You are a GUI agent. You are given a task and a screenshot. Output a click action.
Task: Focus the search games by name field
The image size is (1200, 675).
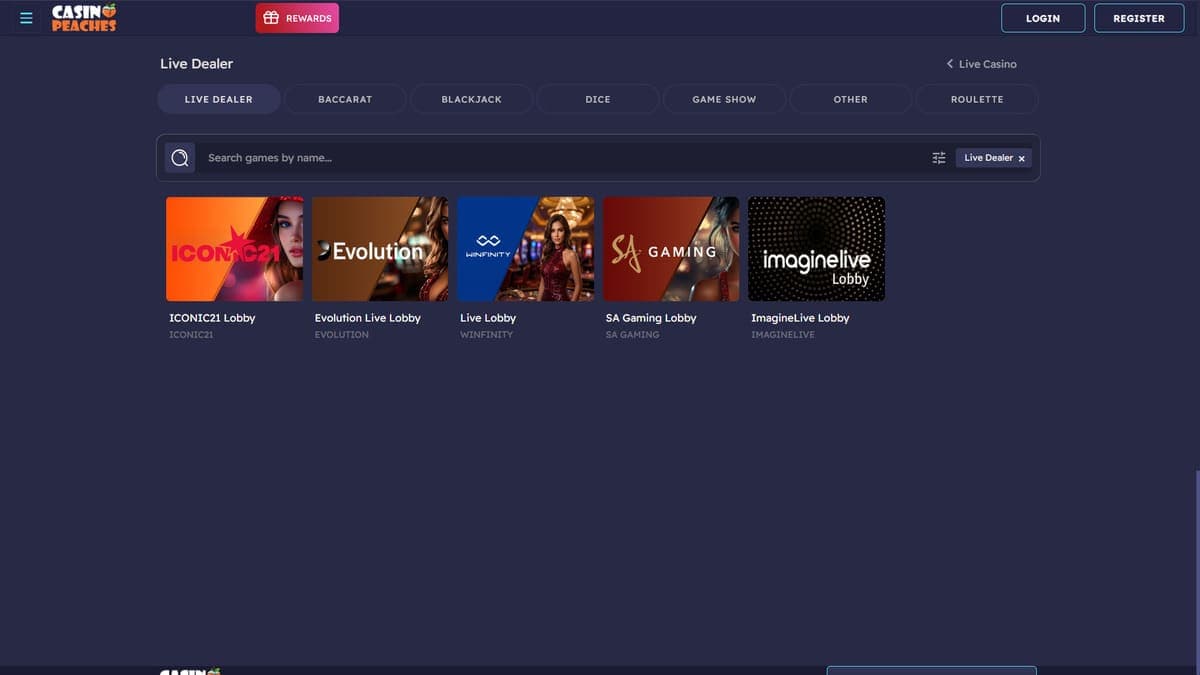pos(560,158)
